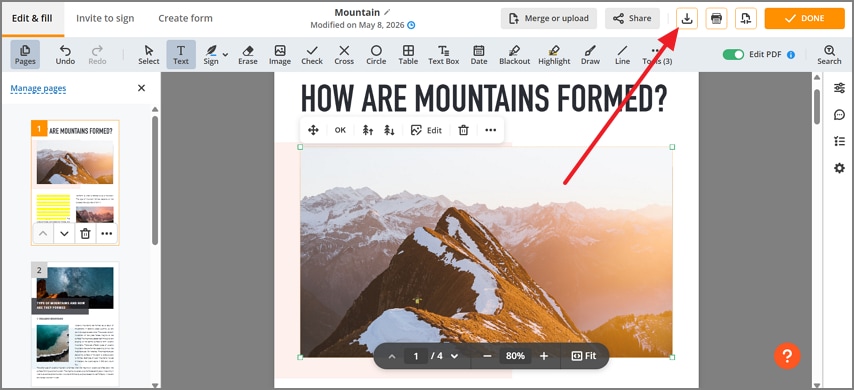The image size is (854, 390).
Task: Select the Erase tool
Action: tap(248, 54)
